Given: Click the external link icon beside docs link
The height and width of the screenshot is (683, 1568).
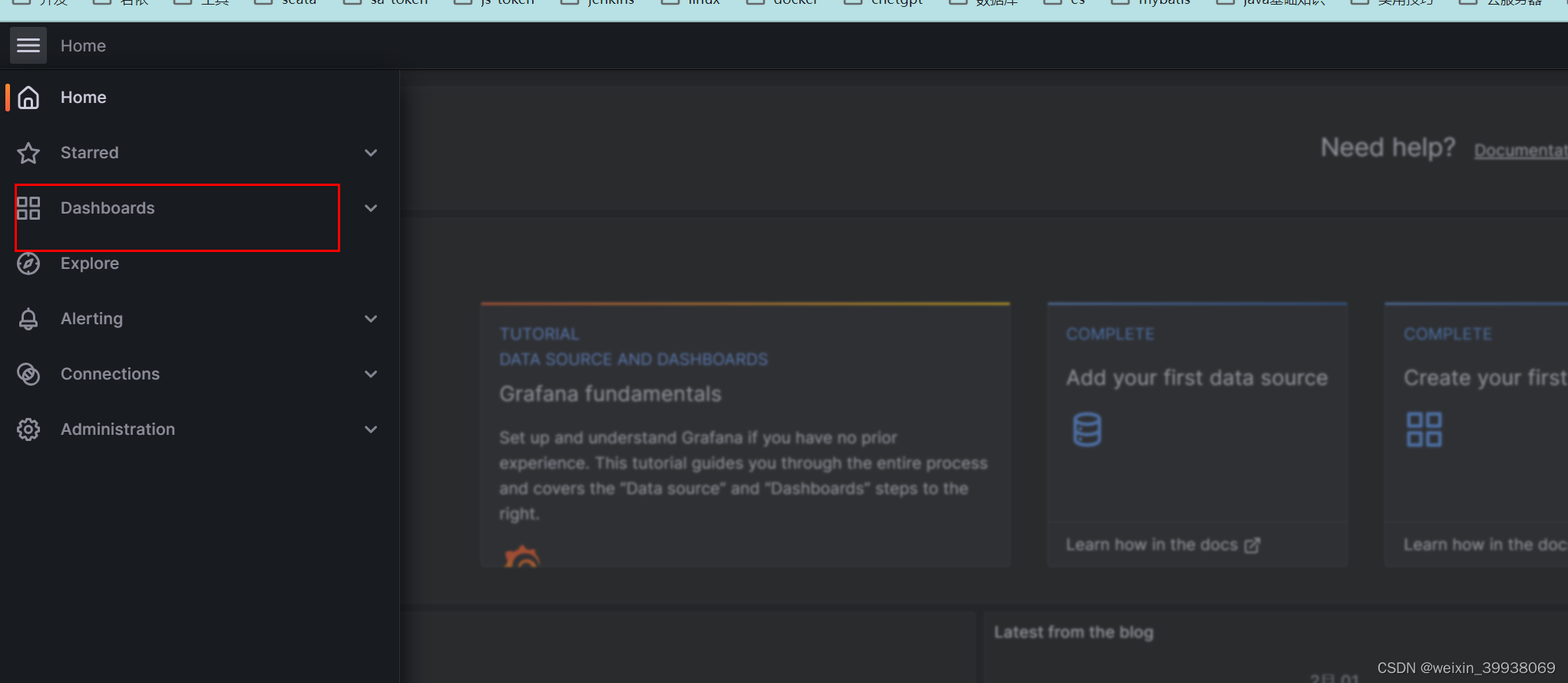Looking at the screenshot, I should pyautogui.click(x=1252, y=545).
